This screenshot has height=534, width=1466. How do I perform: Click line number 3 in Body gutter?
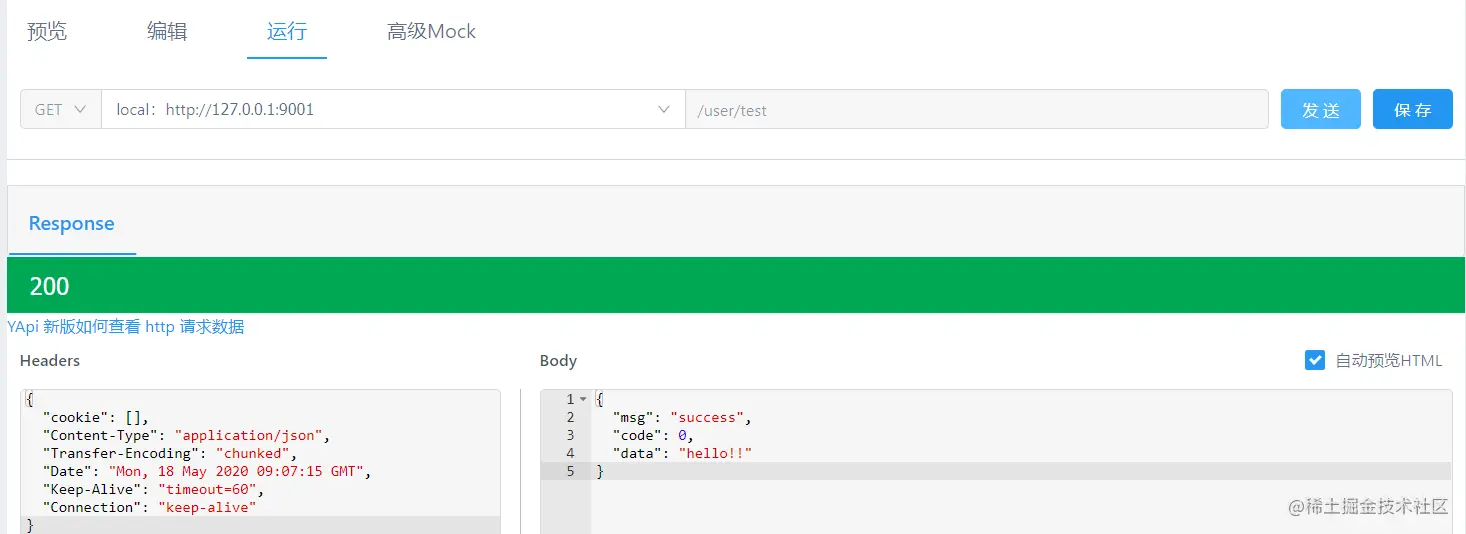click(x=570, y=435)
